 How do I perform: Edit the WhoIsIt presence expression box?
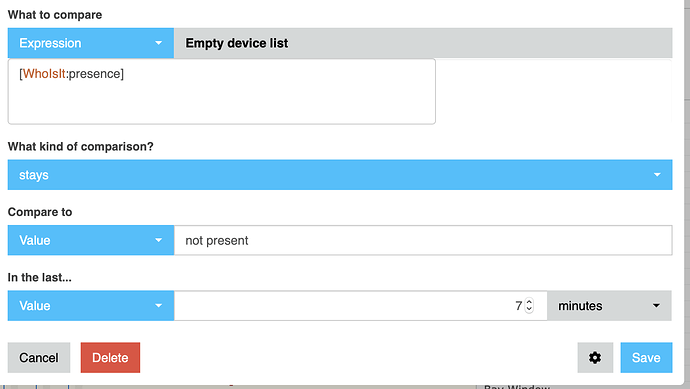click(x=222, y=92)
